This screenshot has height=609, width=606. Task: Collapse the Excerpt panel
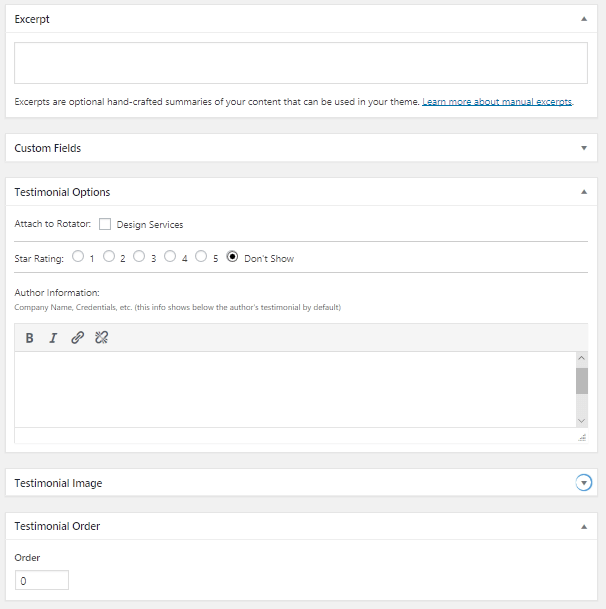tap(584, 19)
